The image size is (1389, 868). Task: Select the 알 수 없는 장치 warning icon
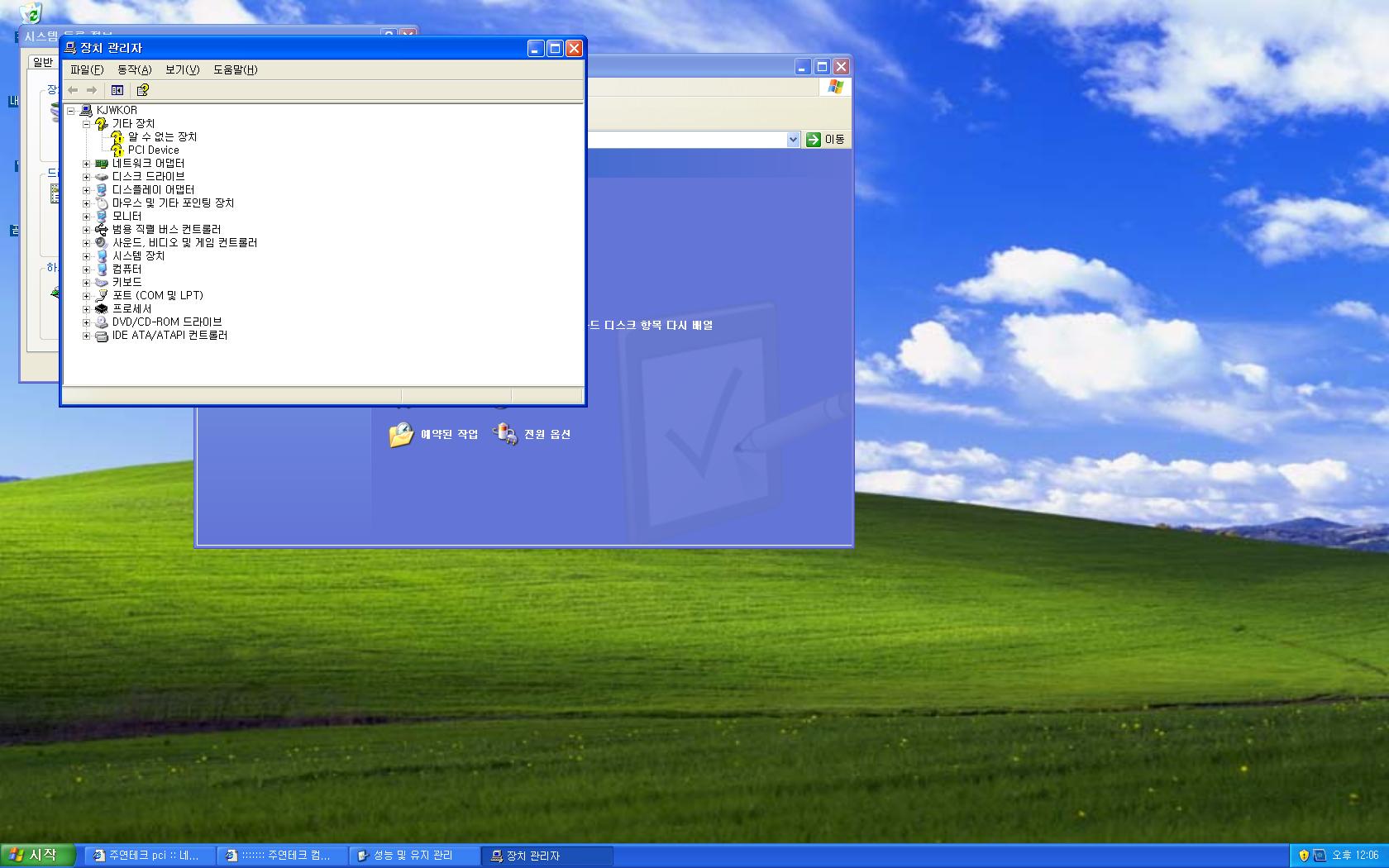coord(117,136)
